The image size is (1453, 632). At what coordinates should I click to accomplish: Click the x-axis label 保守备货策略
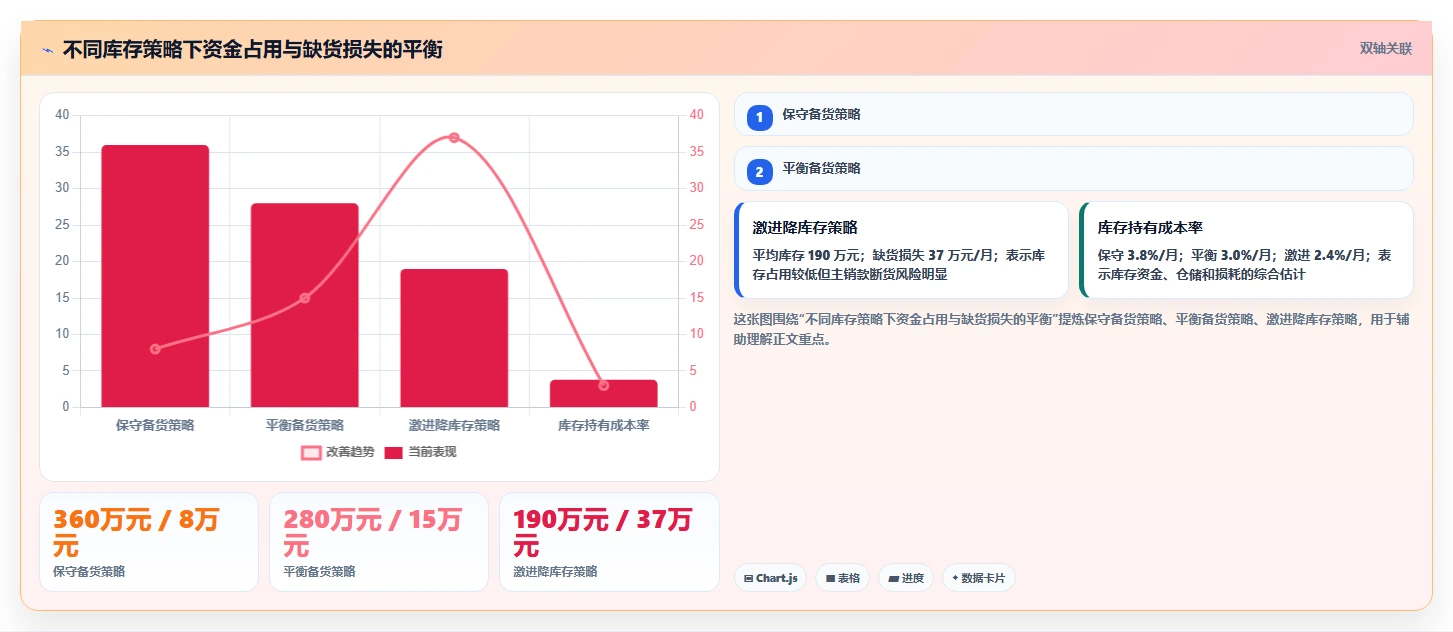[x=155, y=425]
